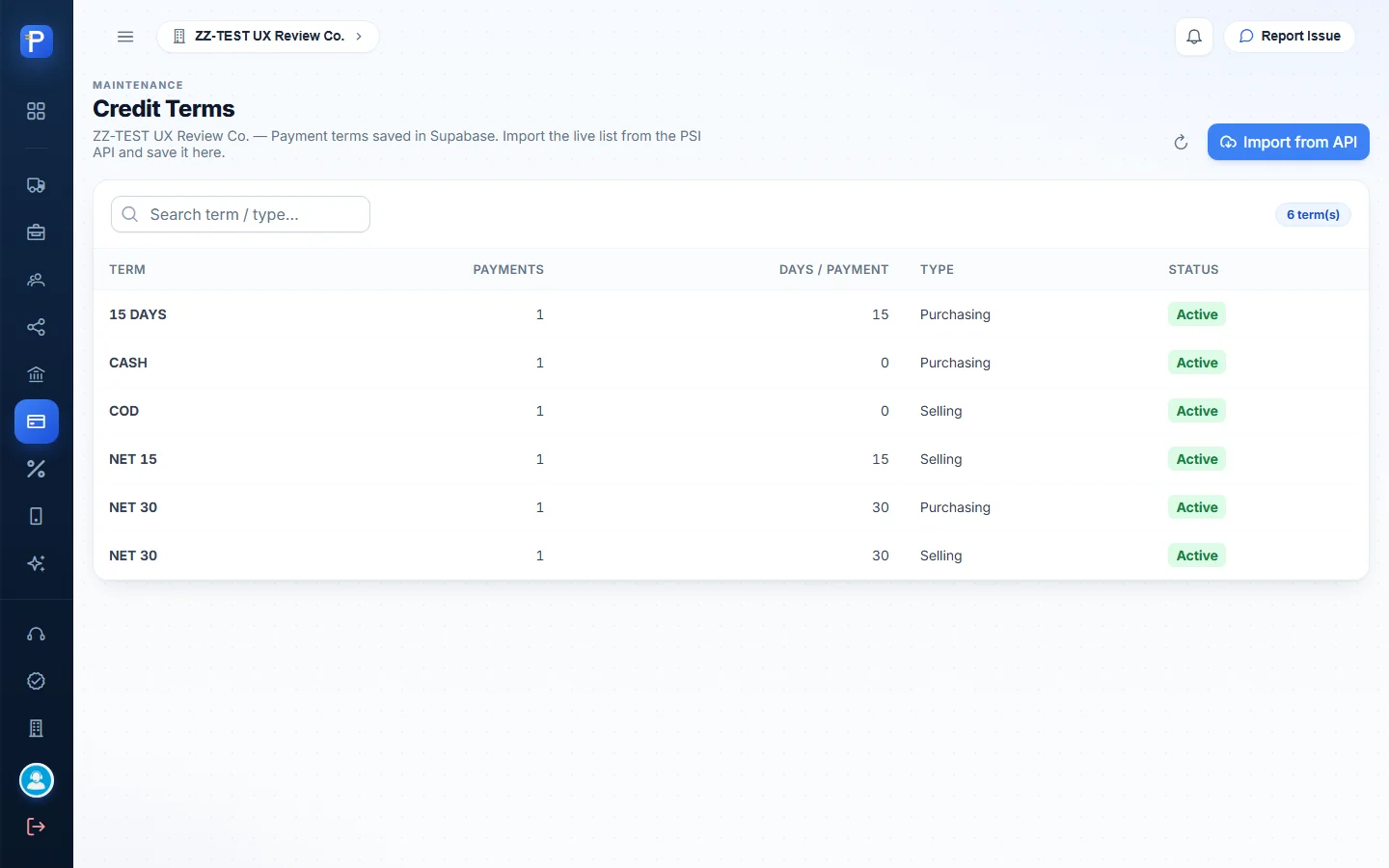Select the CASH term name
The height and width of the screenshot is (868, 1389).
(128, 363)
